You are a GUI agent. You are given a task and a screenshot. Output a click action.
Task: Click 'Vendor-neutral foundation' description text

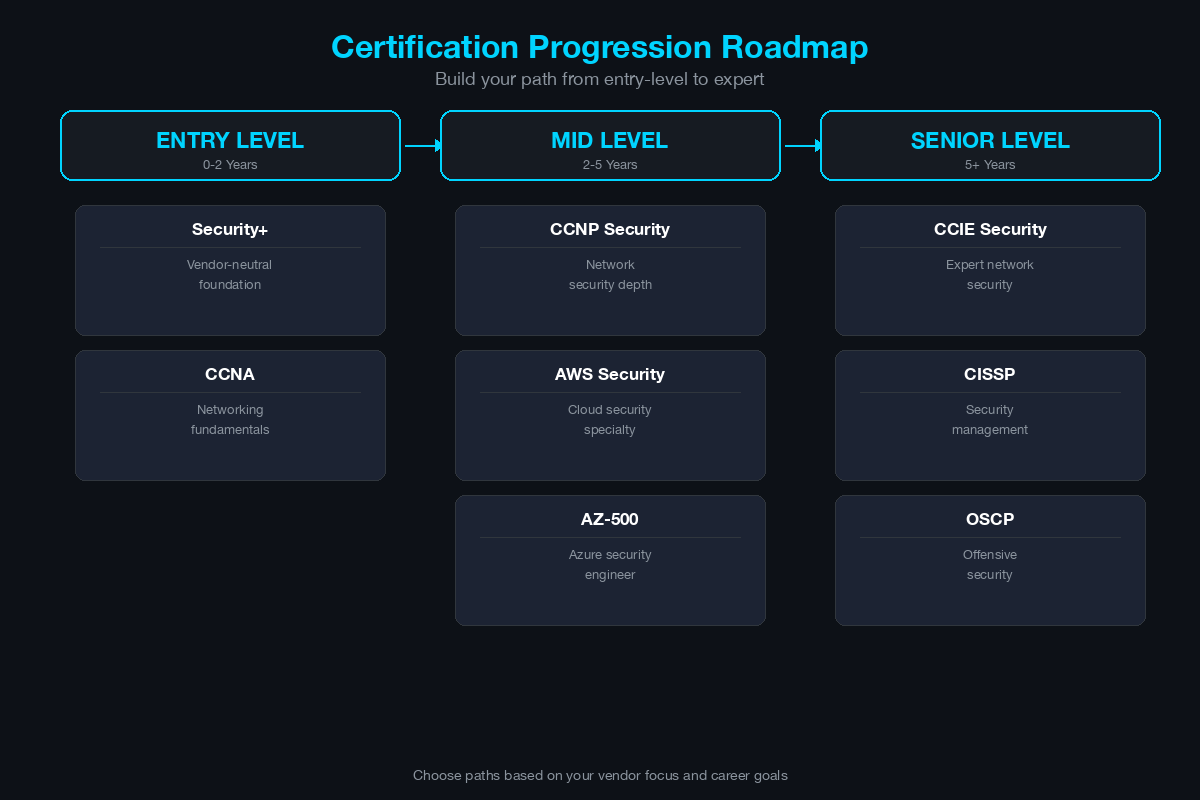(x=230, y=275)
